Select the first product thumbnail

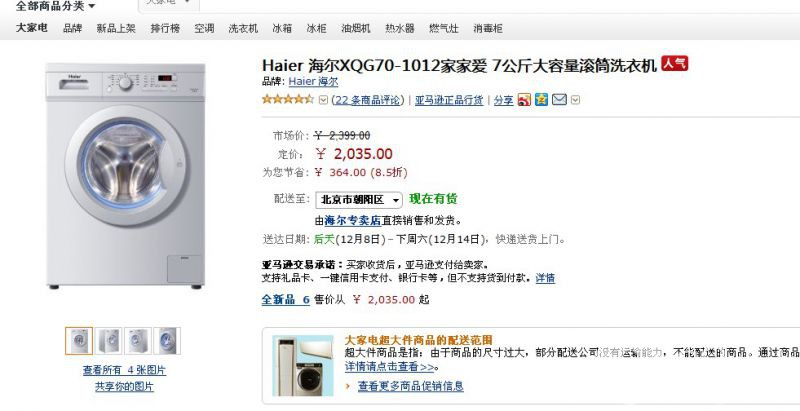click(x=79, y=341)
